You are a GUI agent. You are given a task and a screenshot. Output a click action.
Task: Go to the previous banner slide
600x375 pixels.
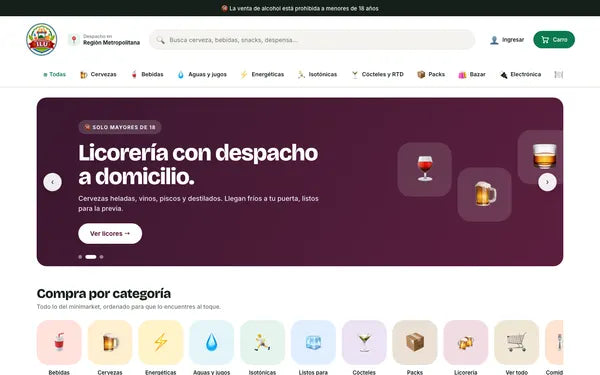[x=52, y=182]
